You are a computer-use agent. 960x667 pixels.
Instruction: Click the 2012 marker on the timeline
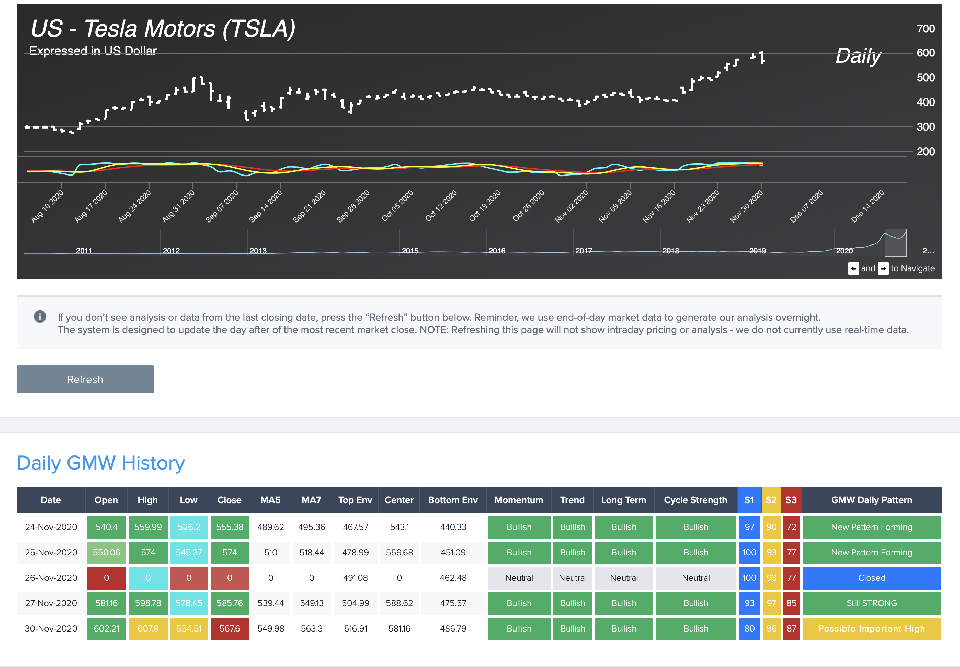coord(171,250)
